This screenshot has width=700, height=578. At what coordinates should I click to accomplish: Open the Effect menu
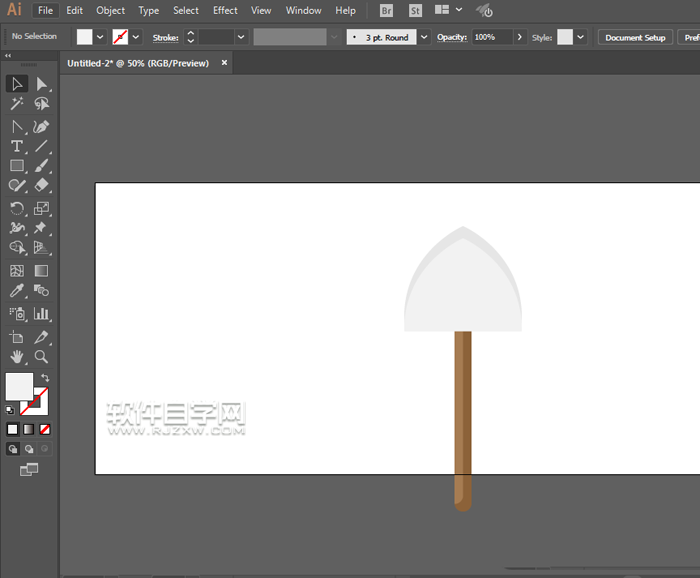point(225,11)
